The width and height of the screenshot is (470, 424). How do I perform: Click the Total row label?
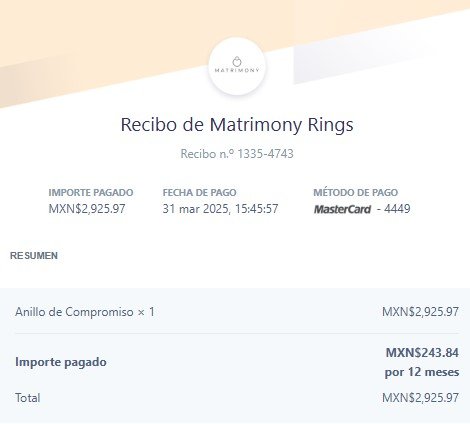[28, 398]
